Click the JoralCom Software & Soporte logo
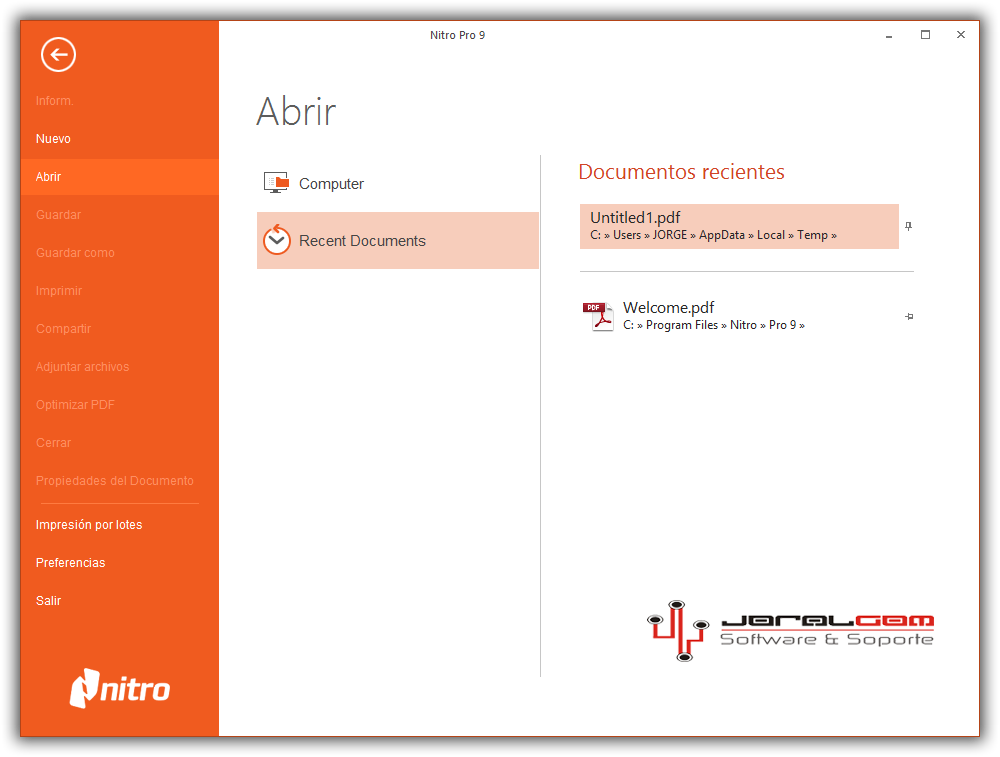 pos(790,631)
